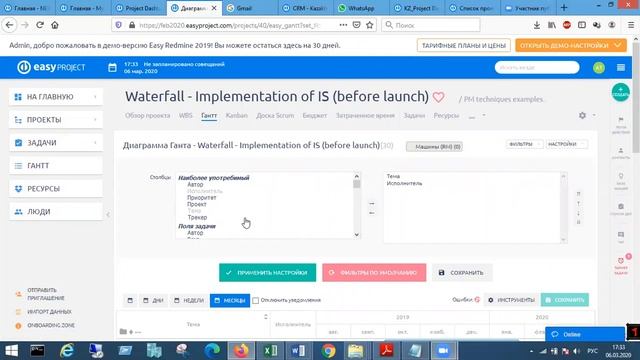Open the Kanban project tab

pos(237,116)
